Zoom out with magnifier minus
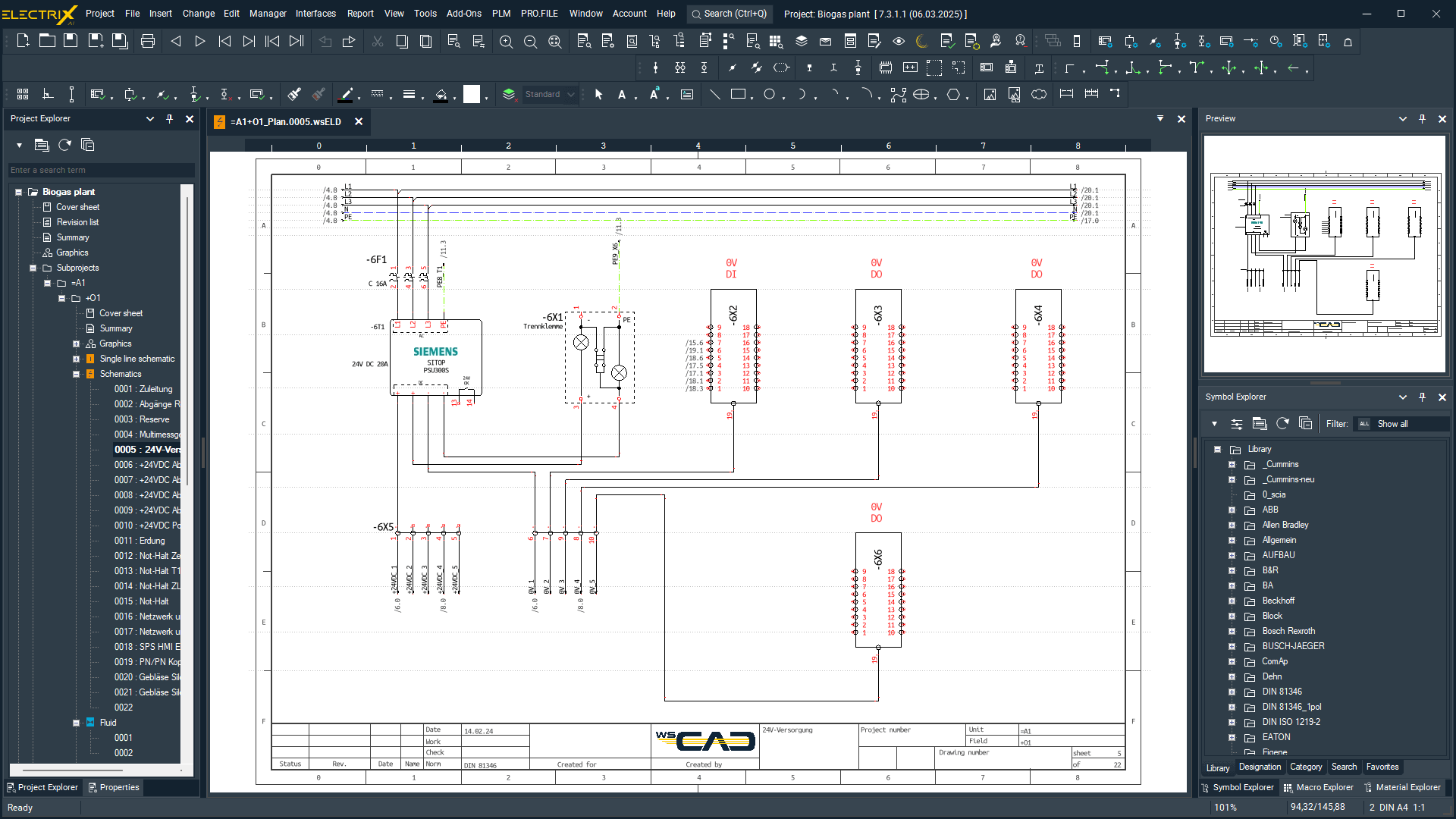Screen dimensions: 1456x819 (530, 41)
